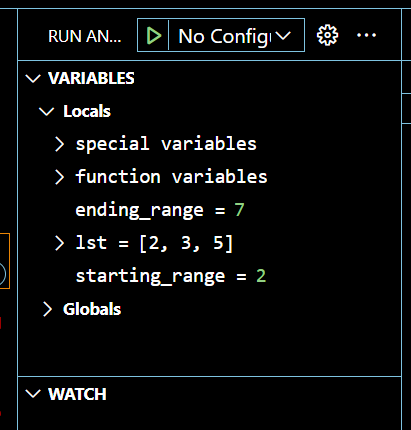Viewport: 411px width, 430px height.
Task: Start debugging with the green play icon
Action: coord(154,36)
